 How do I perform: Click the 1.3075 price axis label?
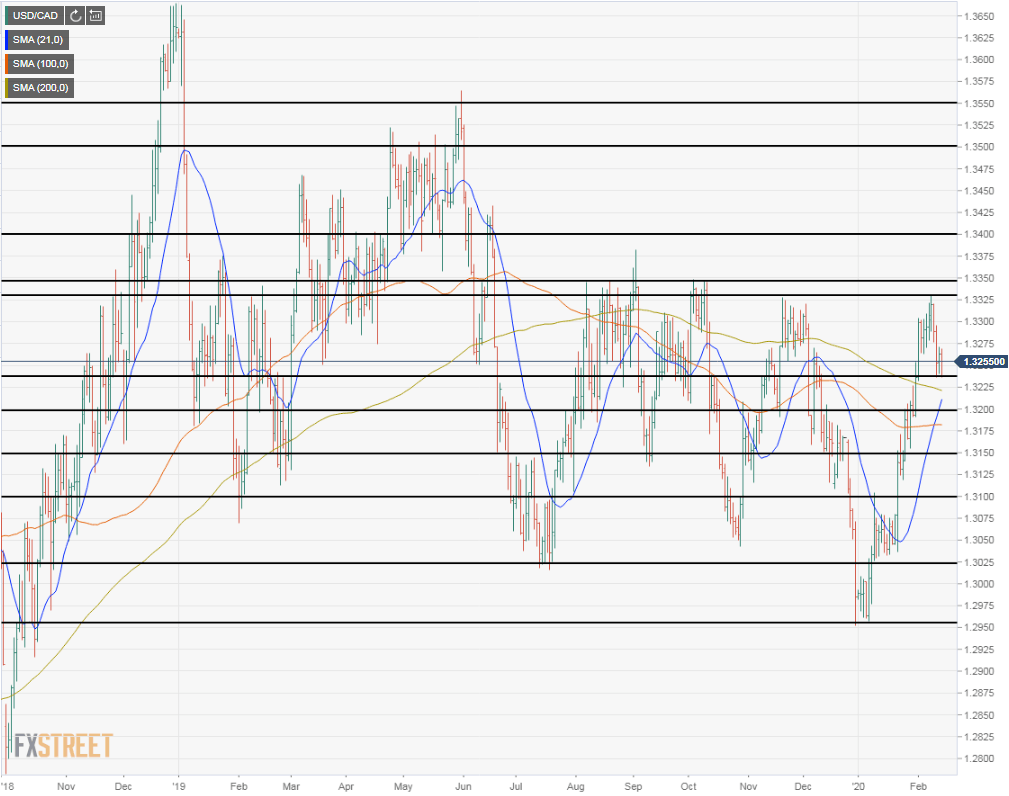[978, 518]
